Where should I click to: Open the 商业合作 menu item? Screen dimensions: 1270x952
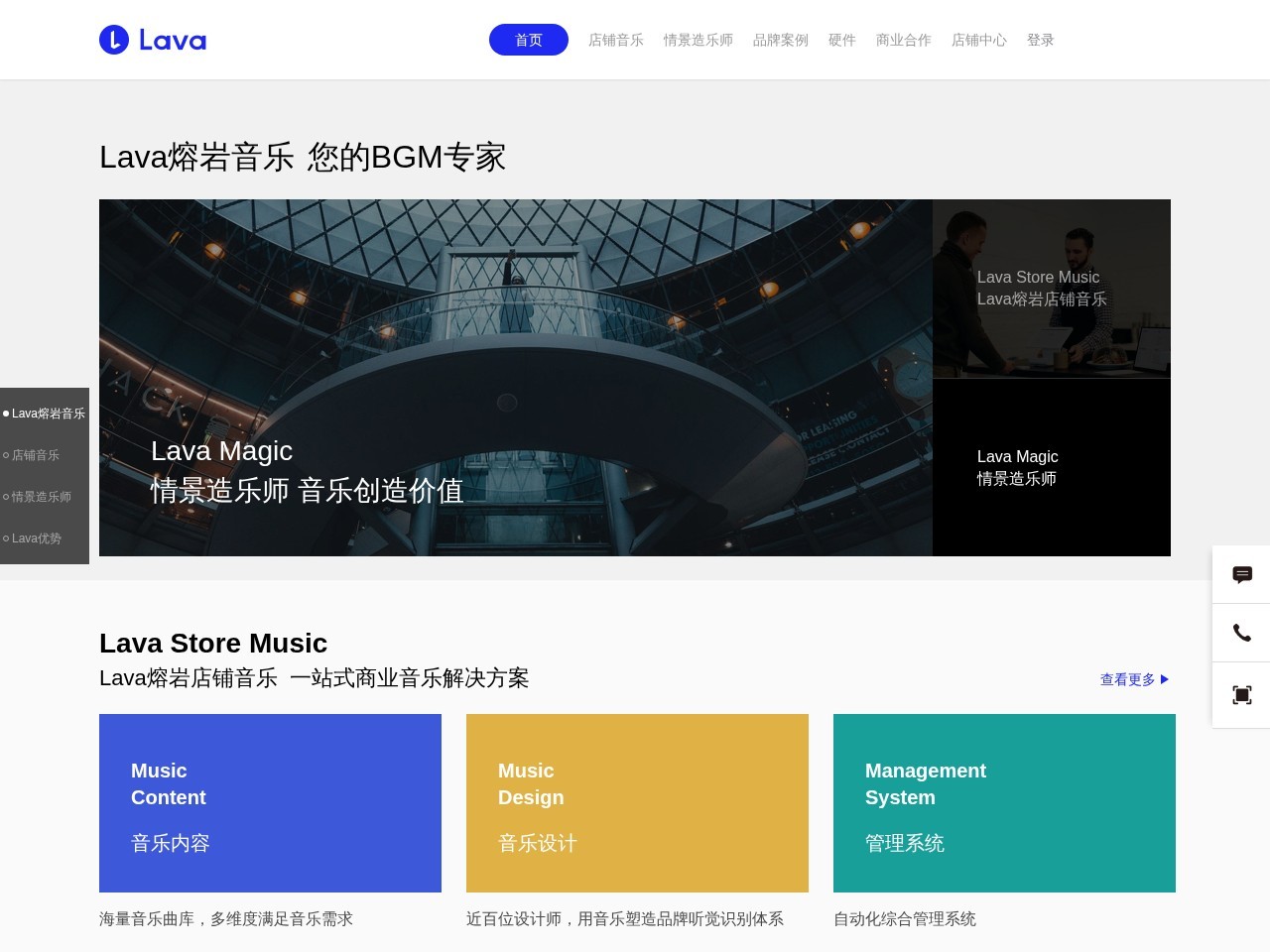[x=903, y=40]
